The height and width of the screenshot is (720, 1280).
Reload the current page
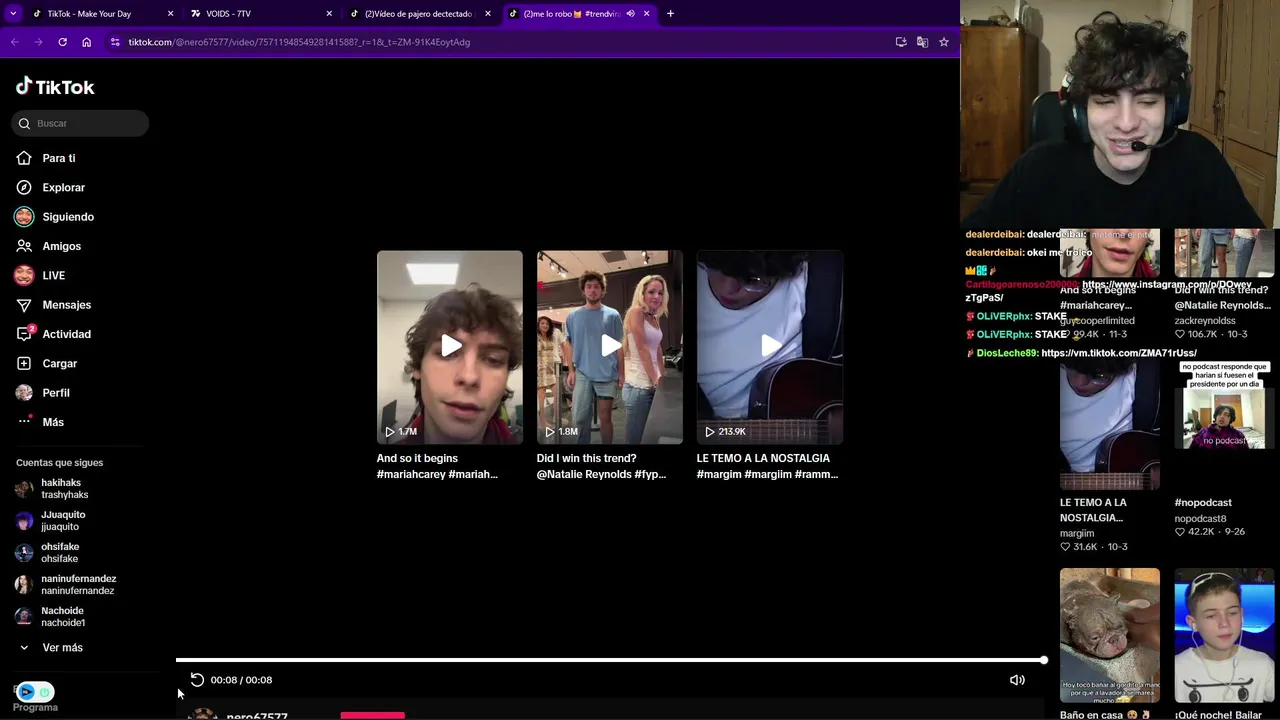click(62, 42)
